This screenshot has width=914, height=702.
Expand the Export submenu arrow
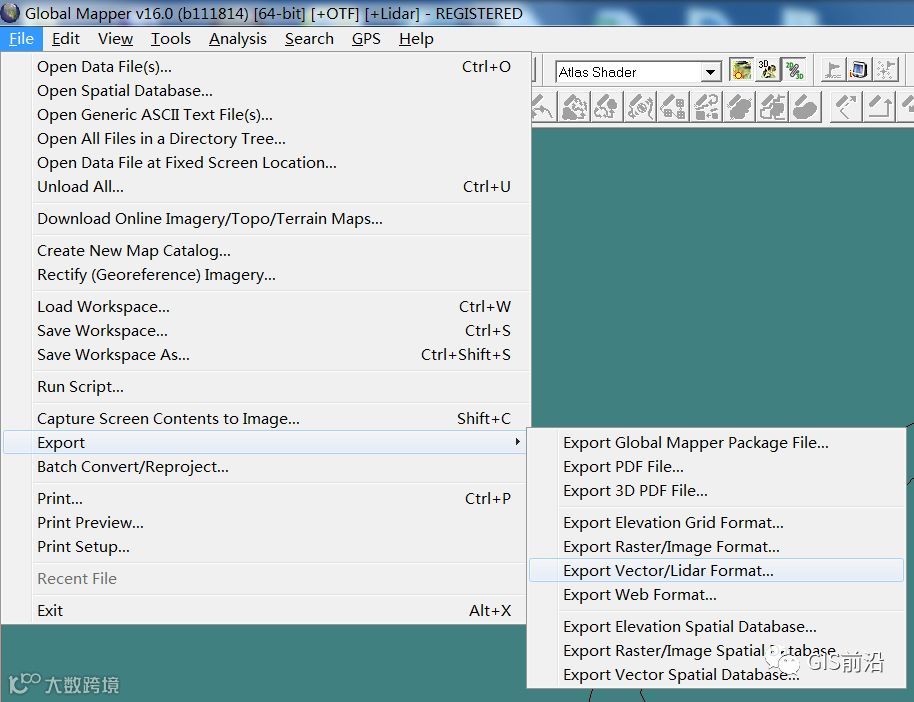pos(517,442)
